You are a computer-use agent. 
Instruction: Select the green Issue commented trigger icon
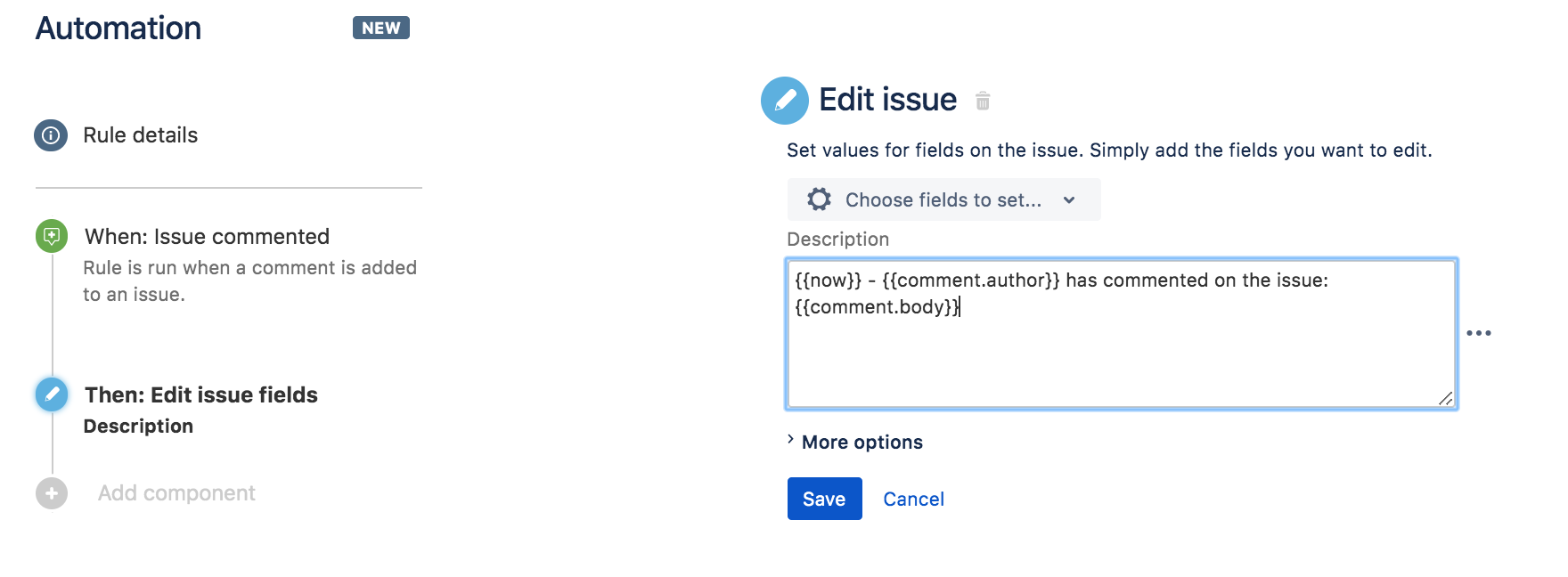pyautogui.click(x=52, y=236)
